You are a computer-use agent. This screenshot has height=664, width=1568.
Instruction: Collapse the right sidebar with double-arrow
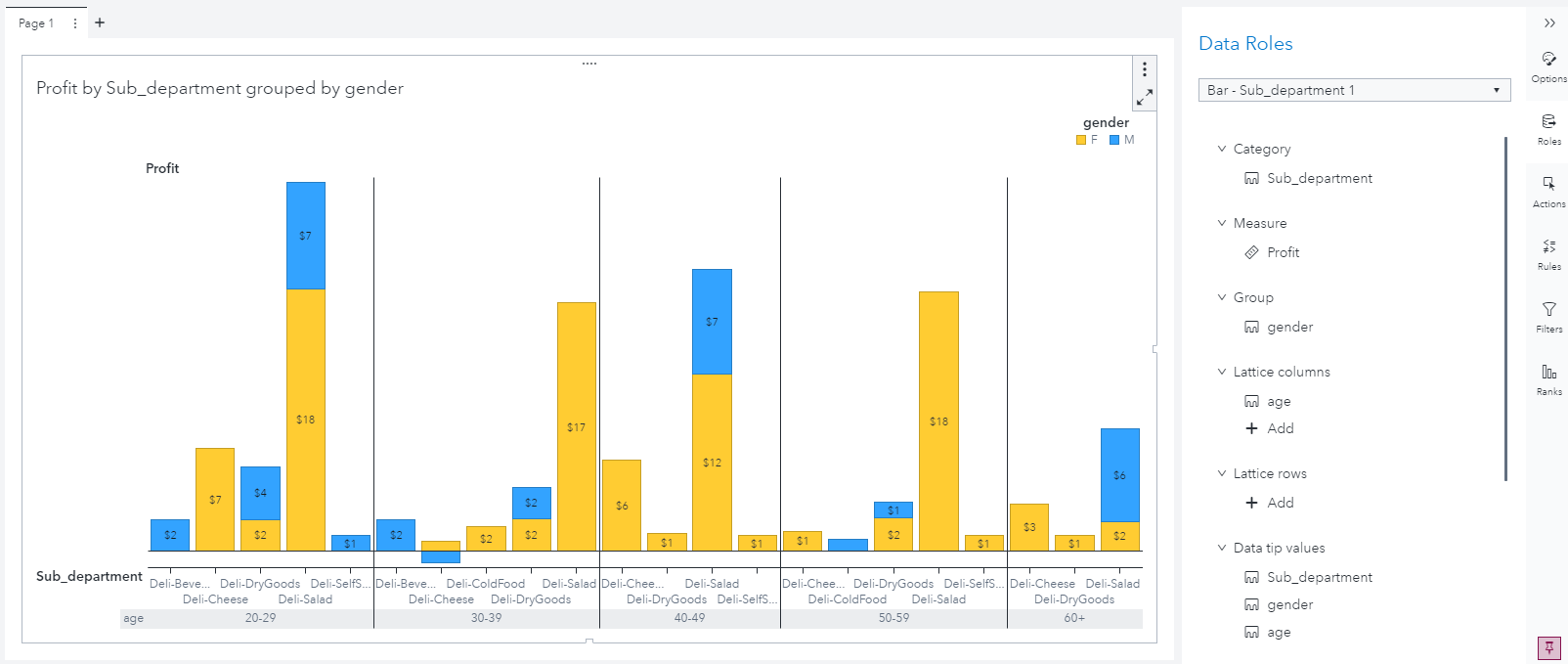[x=1549, y=22]
